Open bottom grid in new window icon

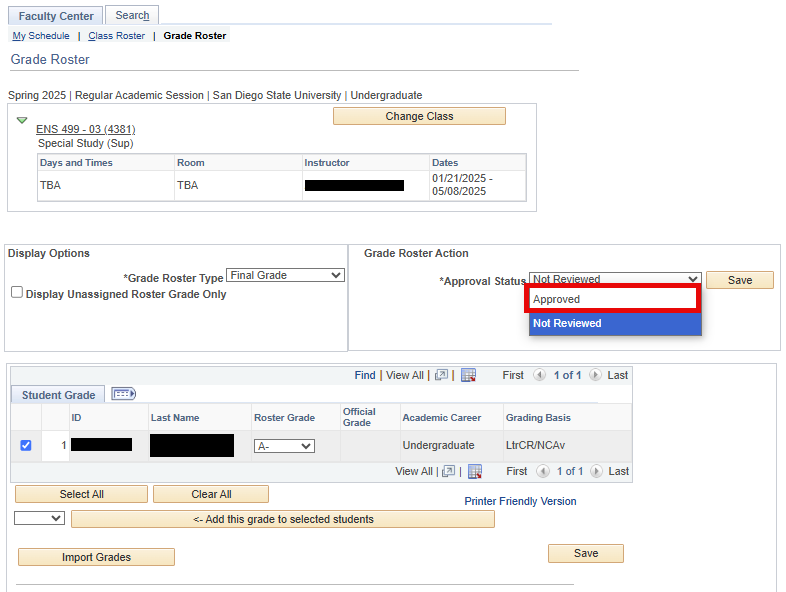coord(448,471)
